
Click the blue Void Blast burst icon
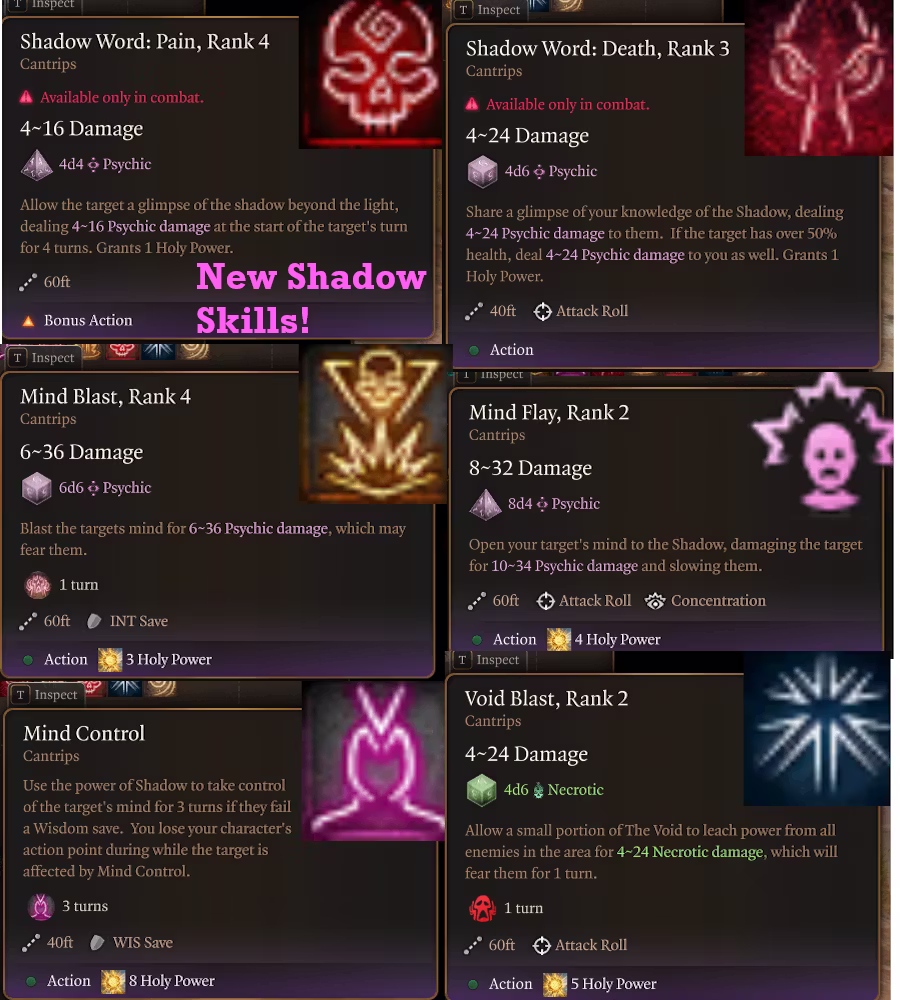817,728
